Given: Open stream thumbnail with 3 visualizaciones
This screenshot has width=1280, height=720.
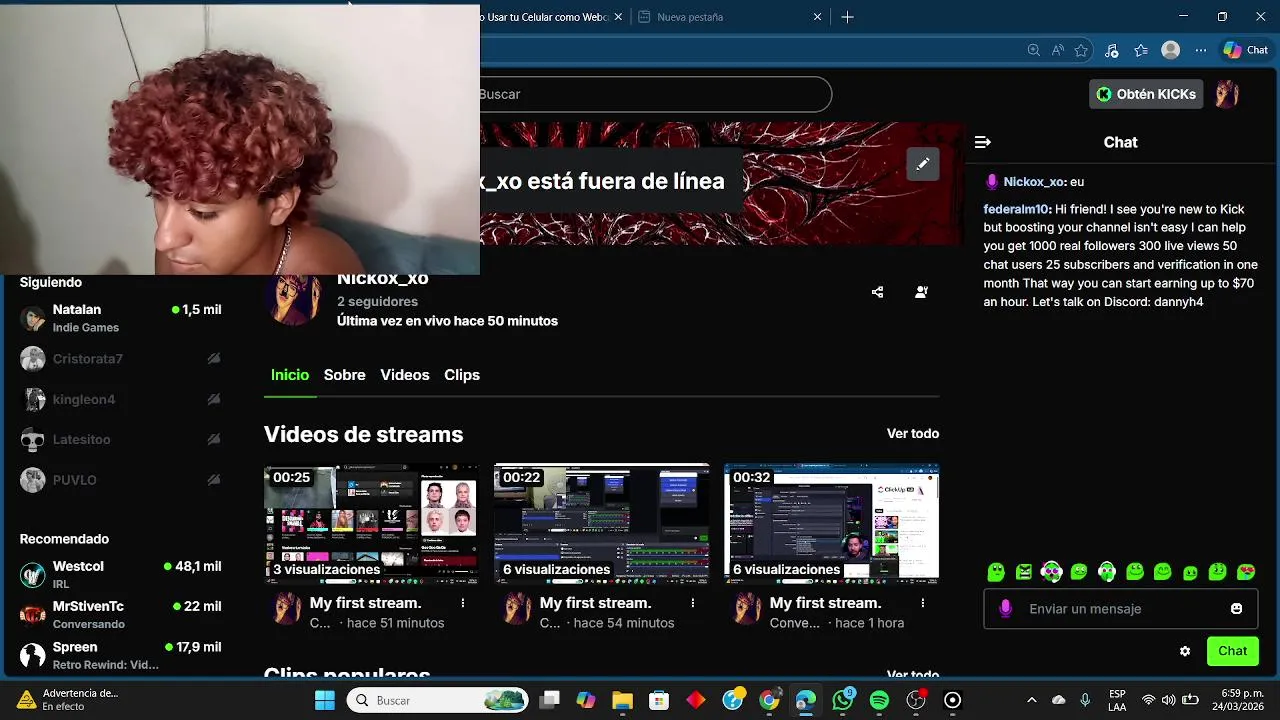Looking at the screenshot, I should [371, 524].
